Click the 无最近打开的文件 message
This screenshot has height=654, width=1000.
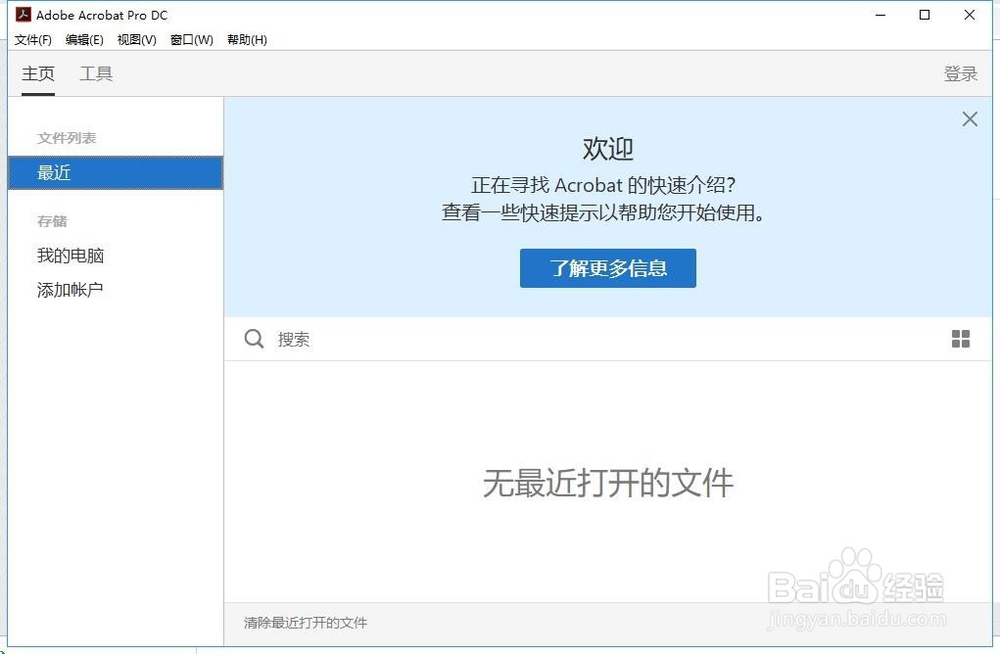click(608, 483)
